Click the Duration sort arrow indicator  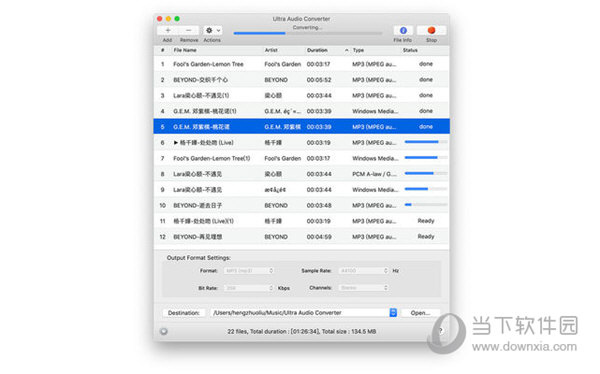[x=346, y=50]
